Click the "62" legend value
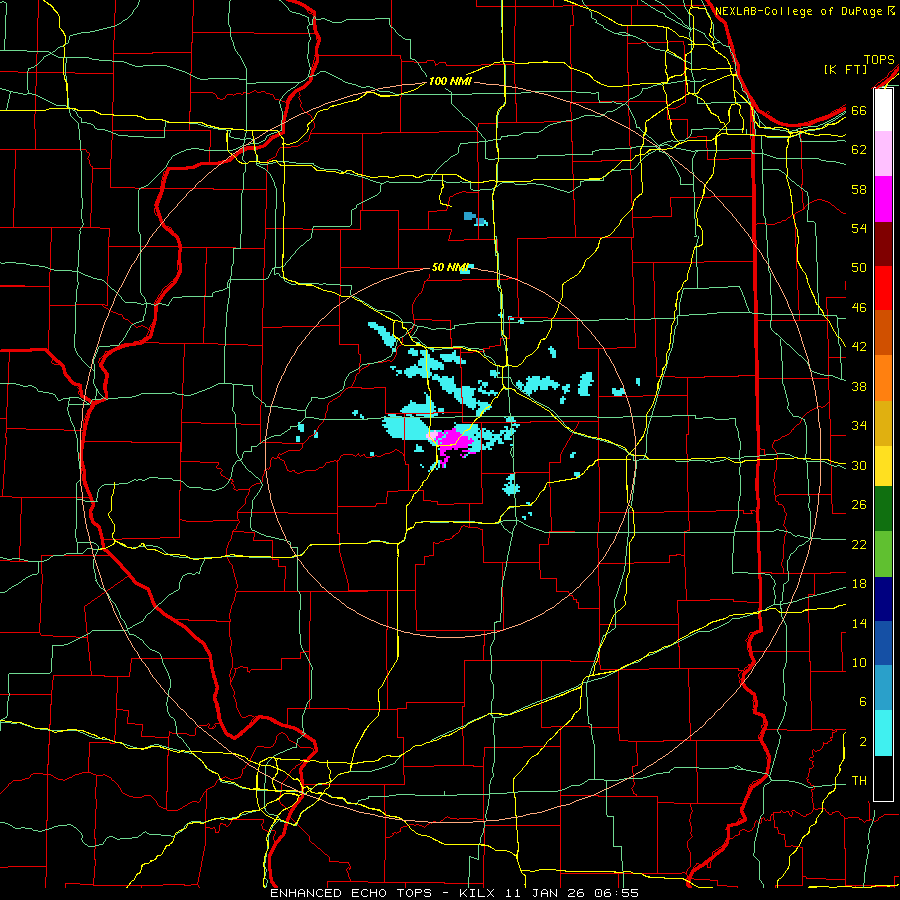900x900 pixels. coord(859,150)
